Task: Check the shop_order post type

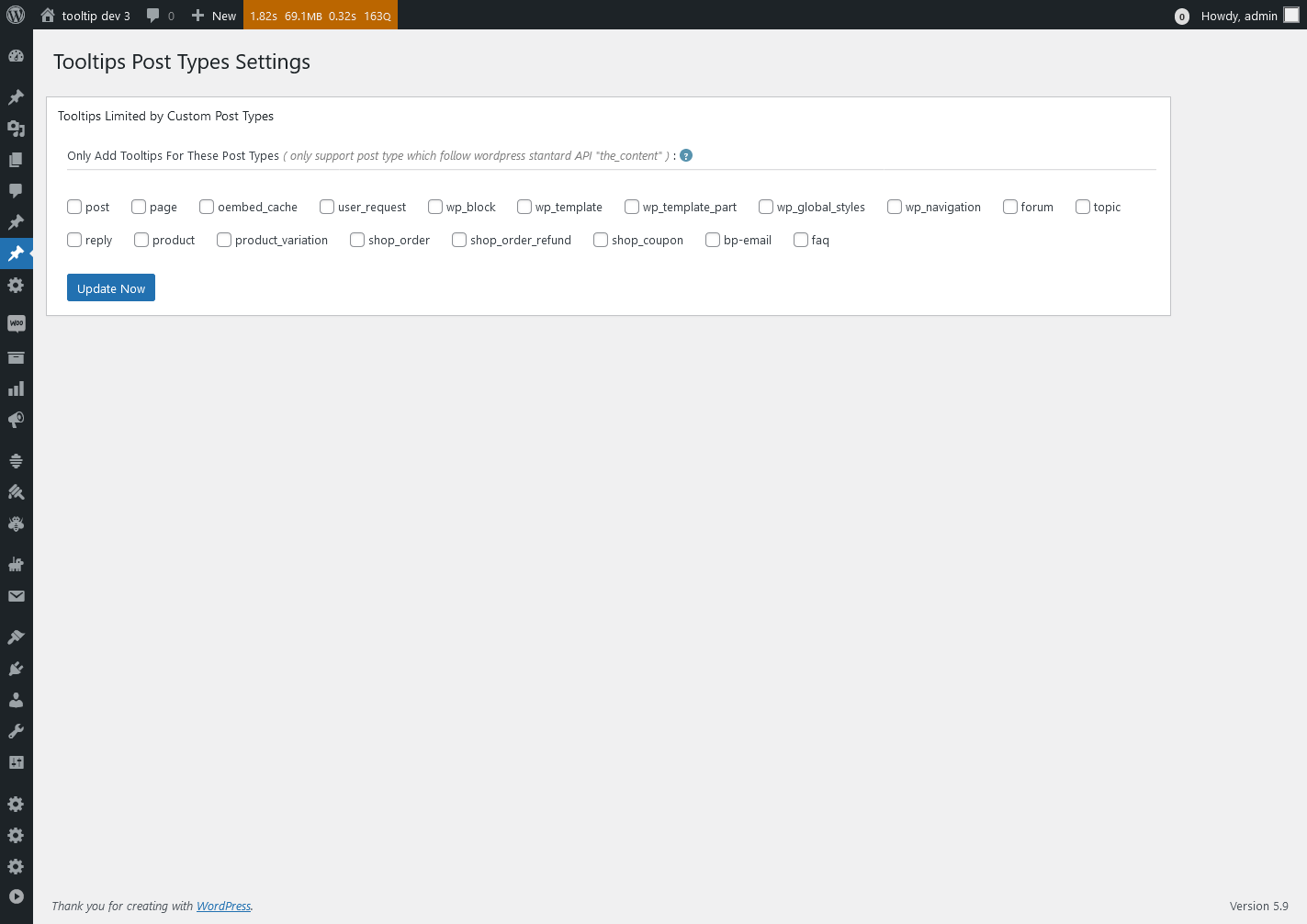Action: (357, 240)
